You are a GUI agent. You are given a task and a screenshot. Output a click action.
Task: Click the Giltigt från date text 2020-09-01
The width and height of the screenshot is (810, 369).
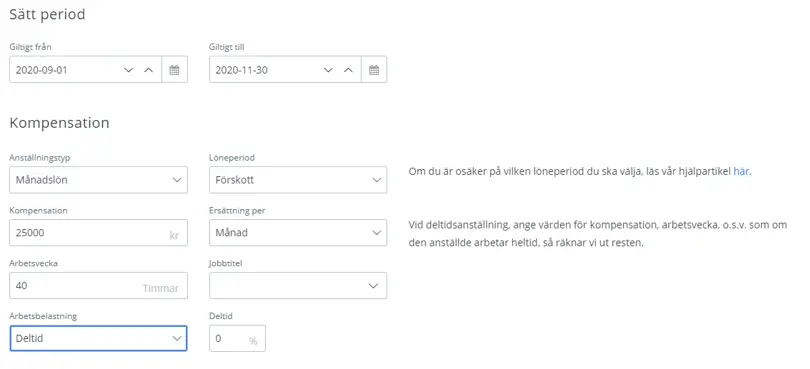pos(41,70)
